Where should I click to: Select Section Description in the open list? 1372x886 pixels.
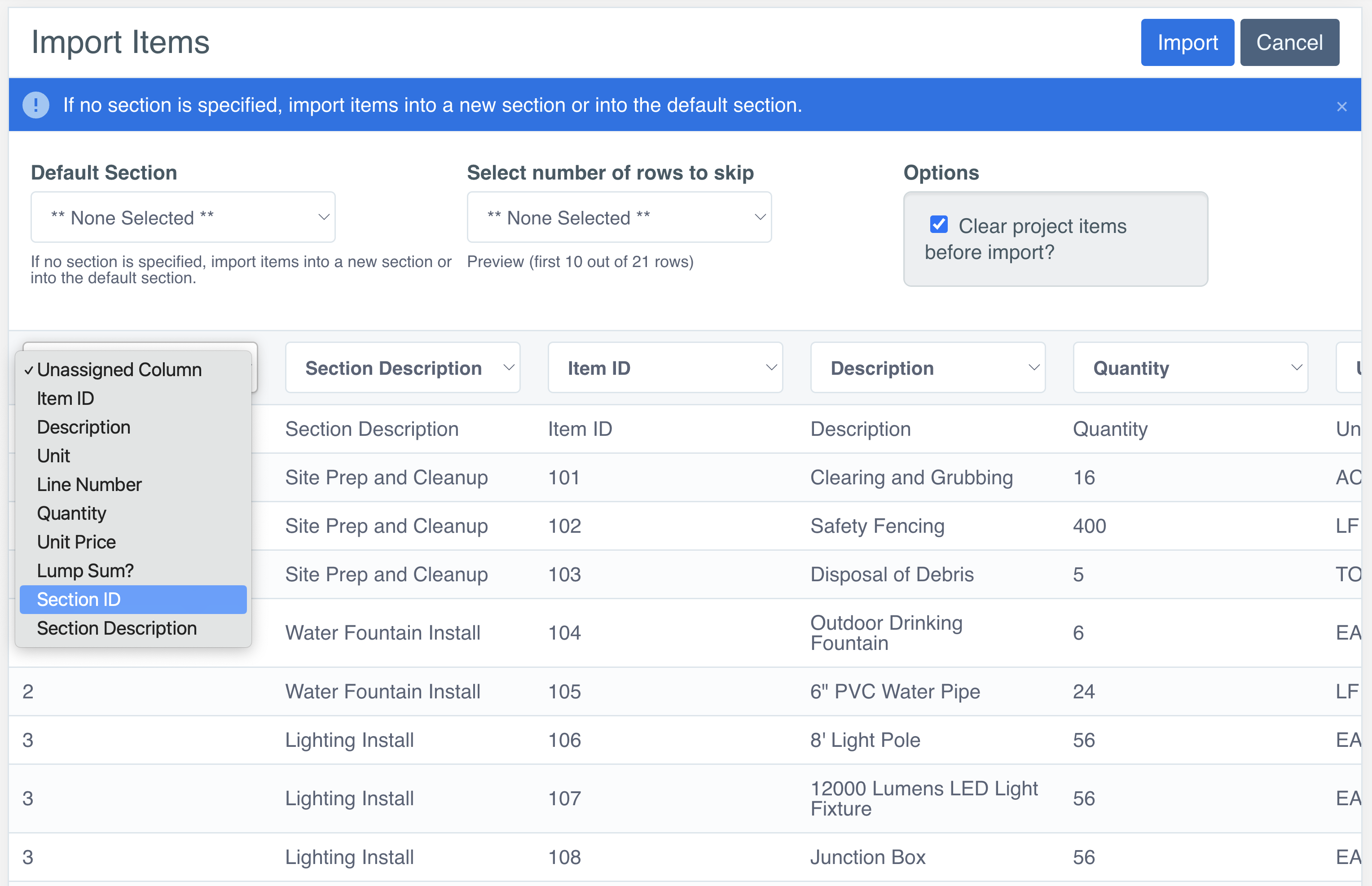(x=117, y=628)
